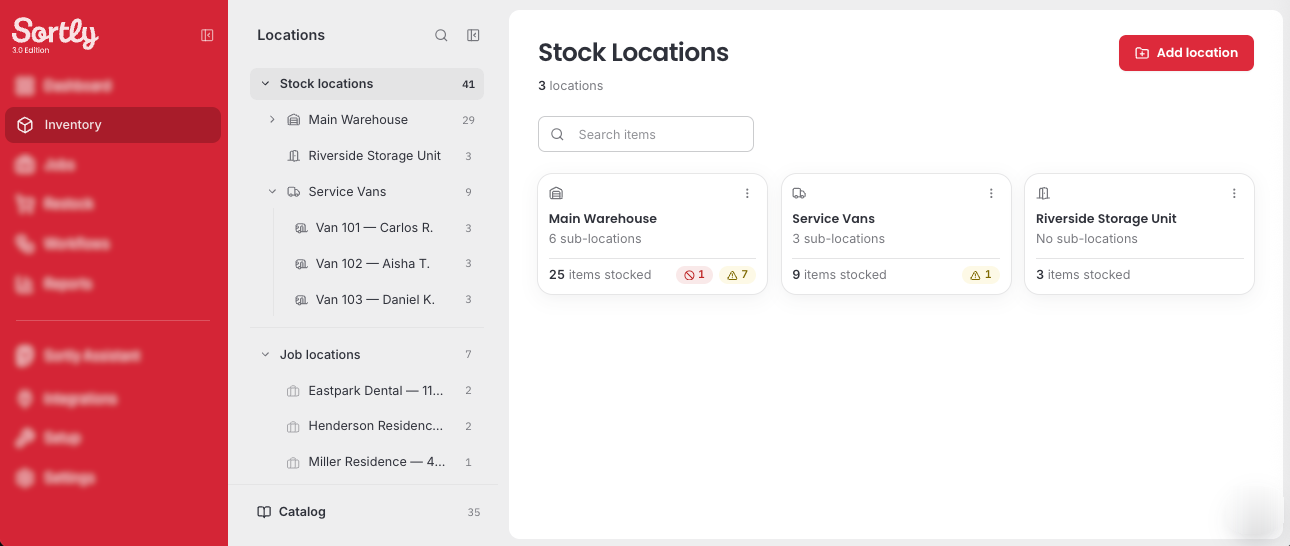Click the Service Vans card title
1290x546 pixels.
[x=833, y=219]
